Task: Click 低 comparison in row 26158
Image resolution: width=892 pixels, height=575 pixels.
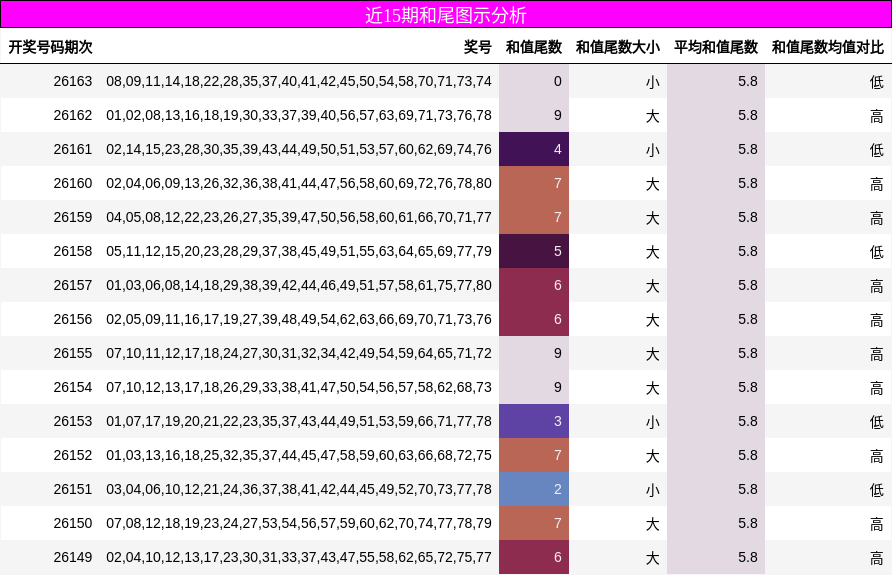Action: (877, 252)
